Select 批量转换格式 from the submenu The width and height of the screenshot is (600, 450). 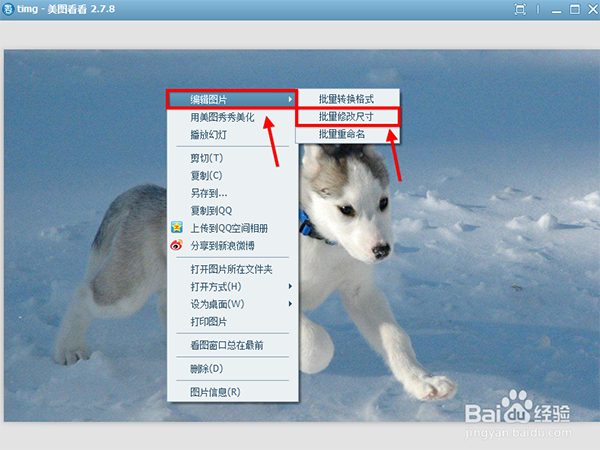pyautogui.click(x=347, y=99)
